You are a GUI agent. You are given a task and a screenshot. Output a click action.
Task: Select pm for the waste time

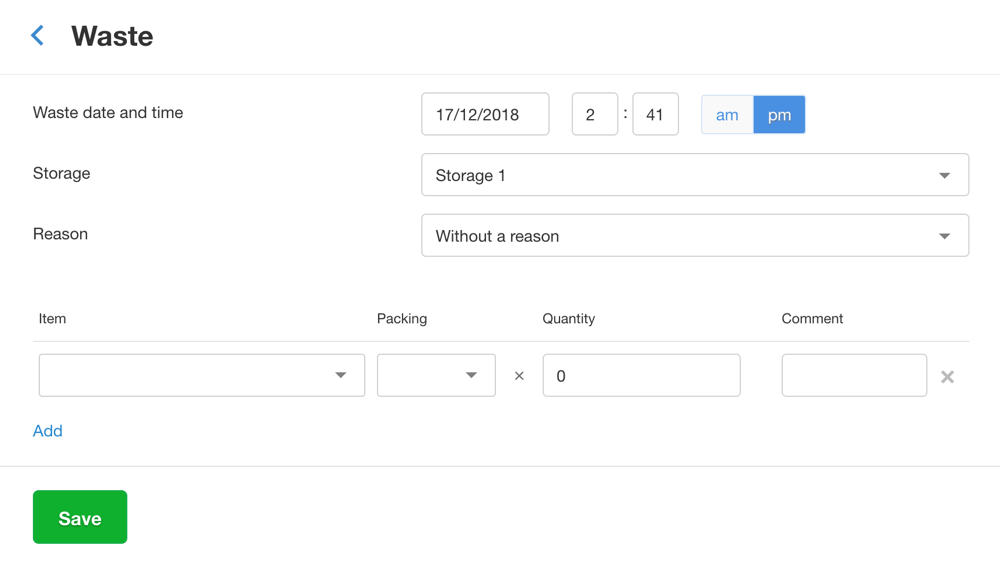coord(779,115)
